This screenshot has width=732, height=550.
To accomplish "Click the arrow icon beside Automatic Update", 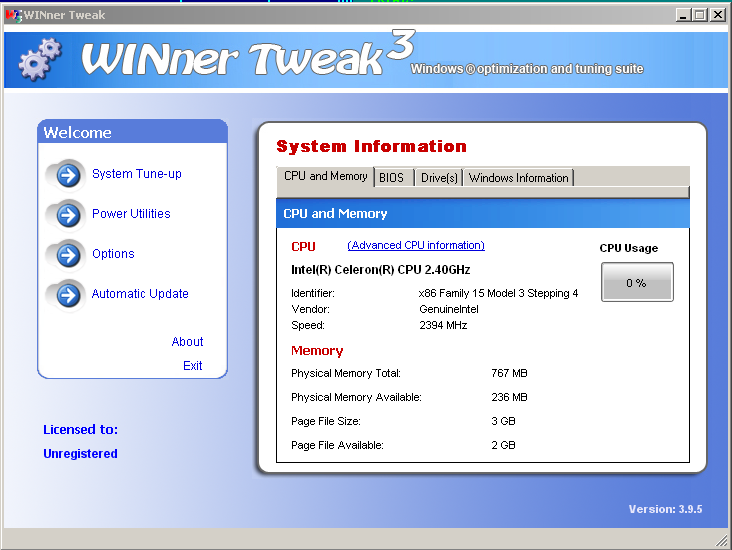I will 67,295.
